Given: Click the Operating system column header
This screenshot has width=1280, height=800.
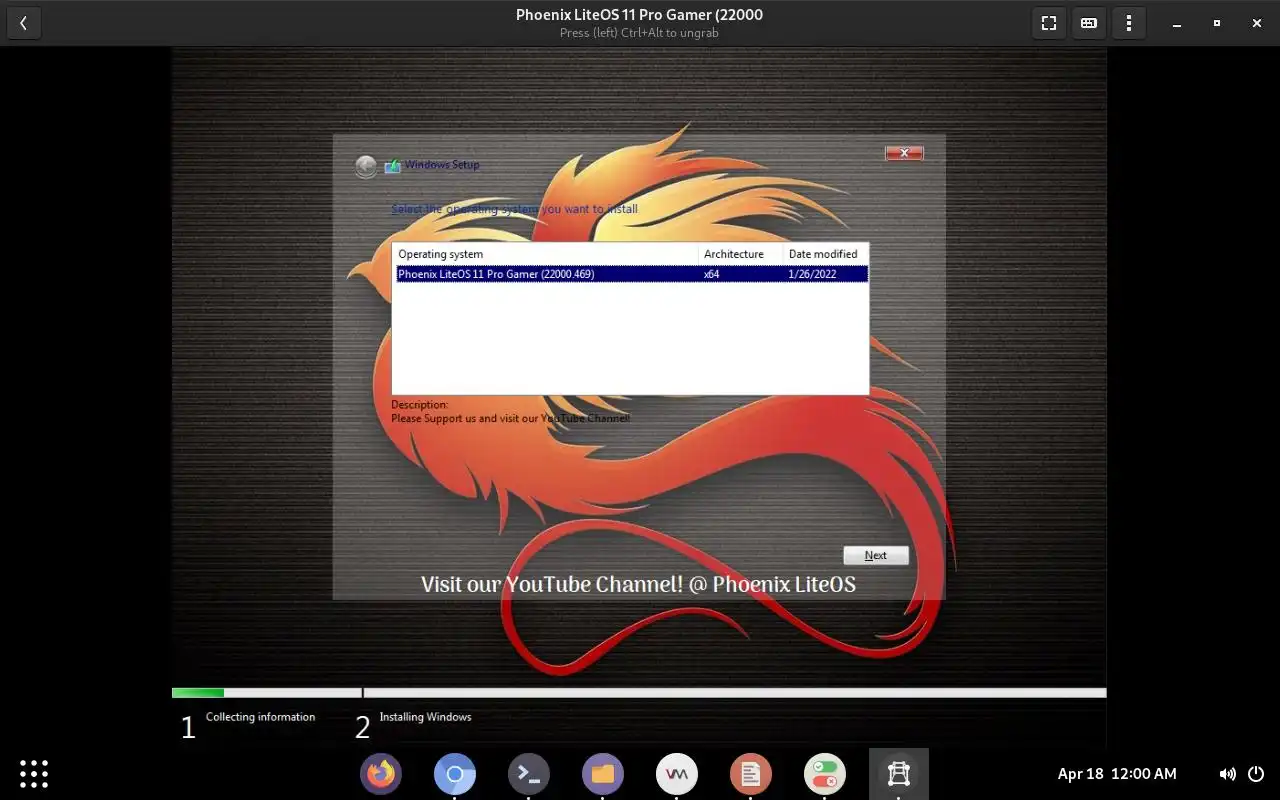Looking at the screenshot, I should [545, 254].
